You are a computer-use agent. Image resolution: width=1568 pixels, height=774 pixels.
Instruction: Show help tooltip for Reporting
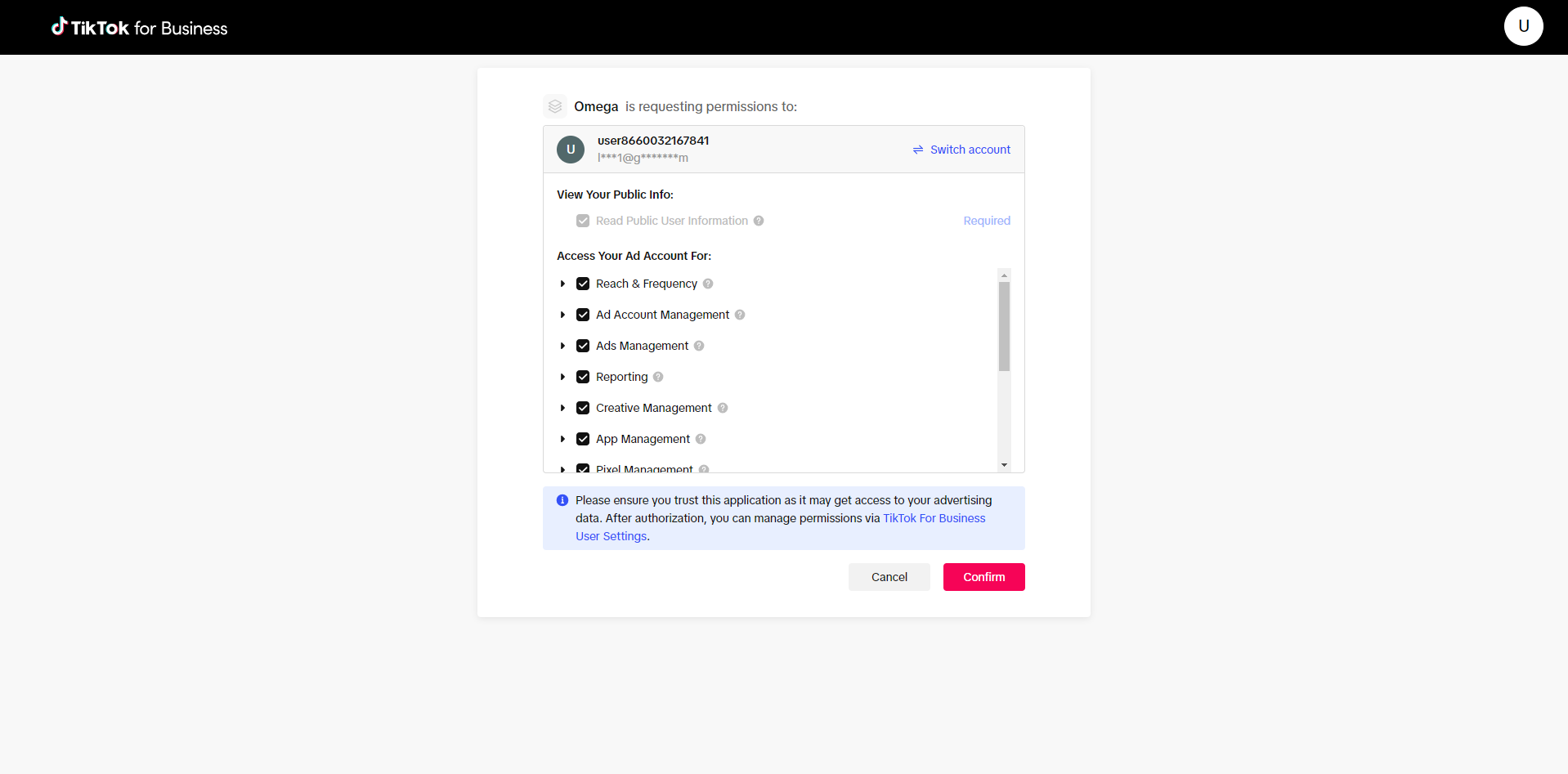(x=658, y=377)
